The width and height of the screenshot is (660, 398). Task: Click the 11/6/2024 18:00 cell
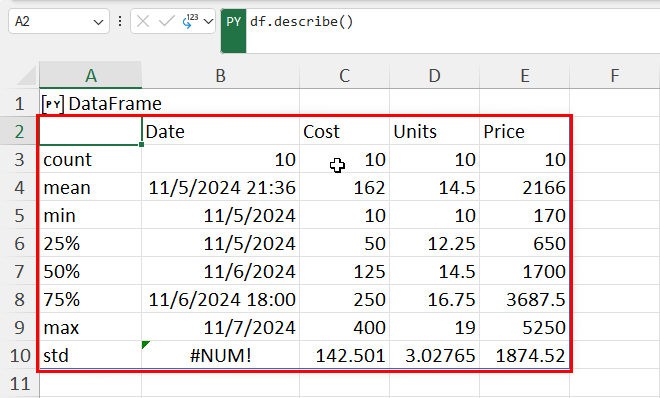pyautogui.click(x=221, y=299)
